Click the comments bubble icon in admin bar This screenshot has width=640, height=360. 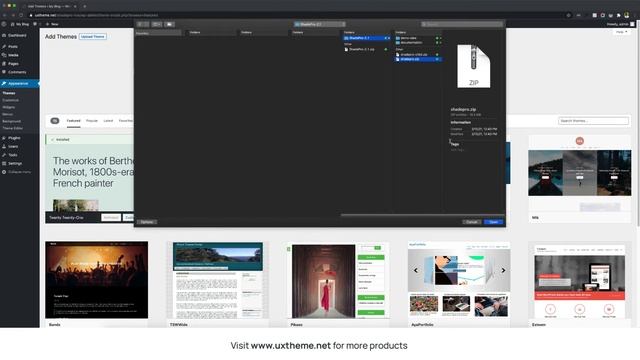pos(35,24)
